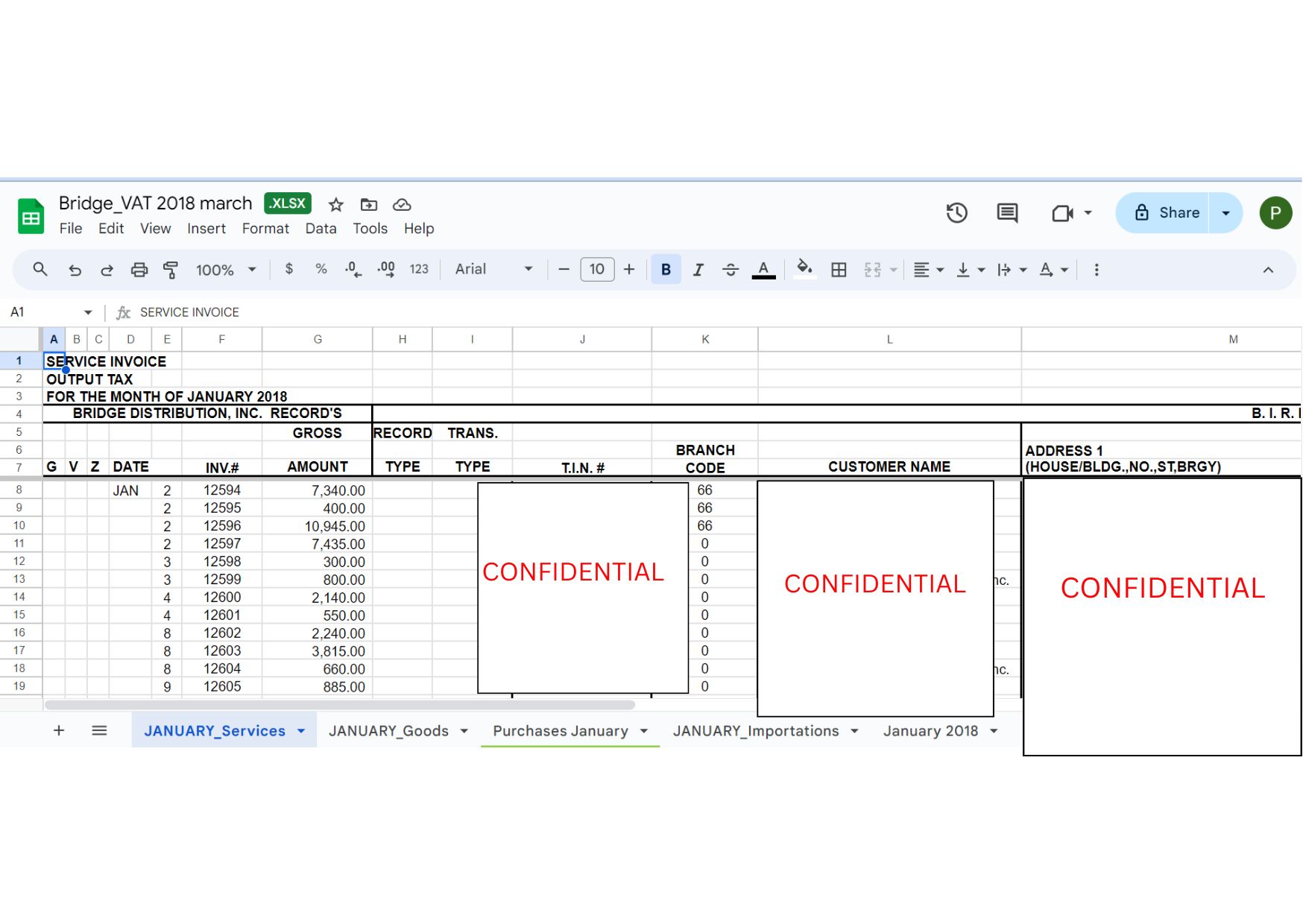Click the merge cells icon
This screenshot has height=924, width=1303.
pos(873,270)
